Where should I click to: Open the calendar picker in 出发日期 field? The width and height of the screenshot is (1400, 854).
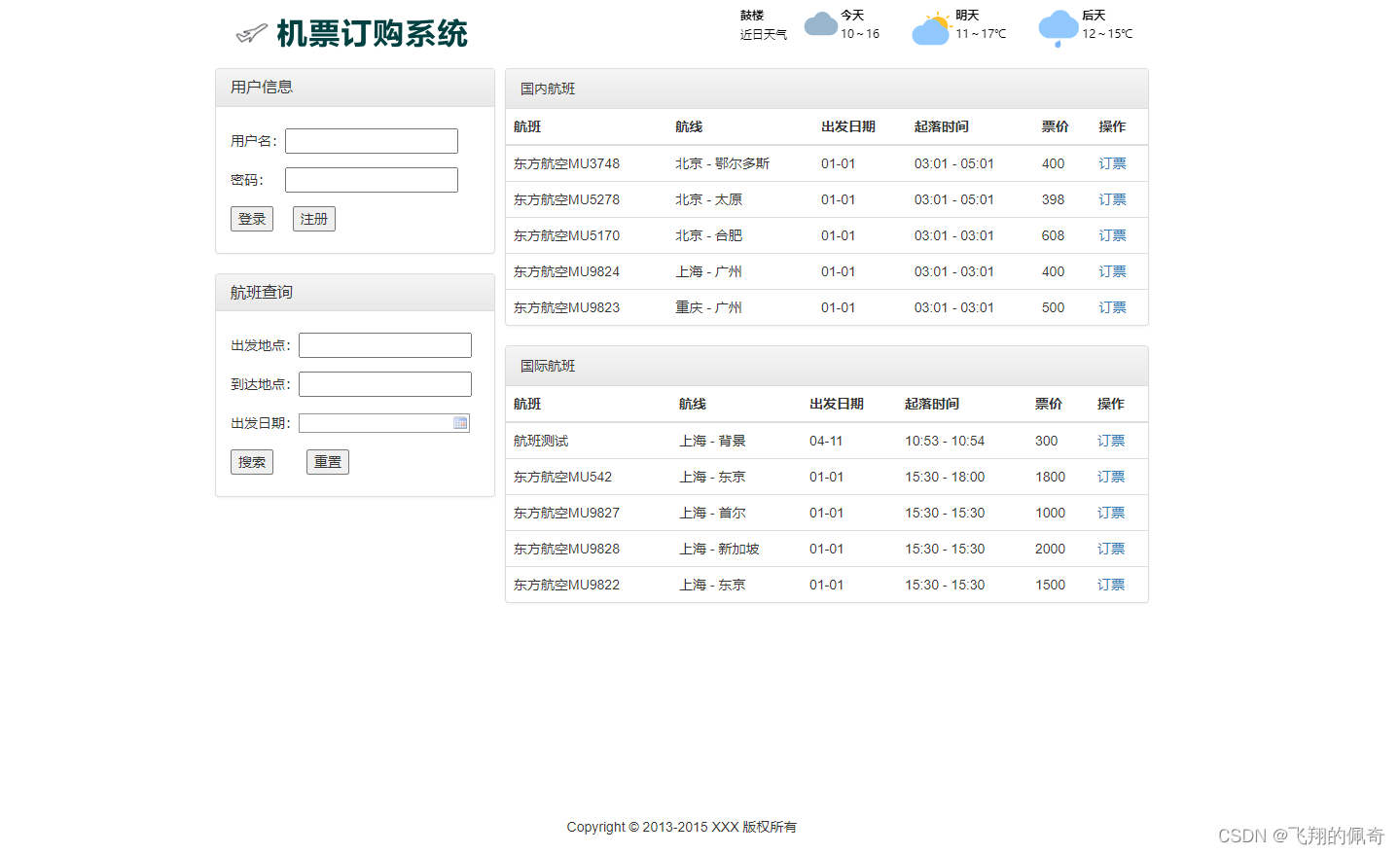click(460, 422)
